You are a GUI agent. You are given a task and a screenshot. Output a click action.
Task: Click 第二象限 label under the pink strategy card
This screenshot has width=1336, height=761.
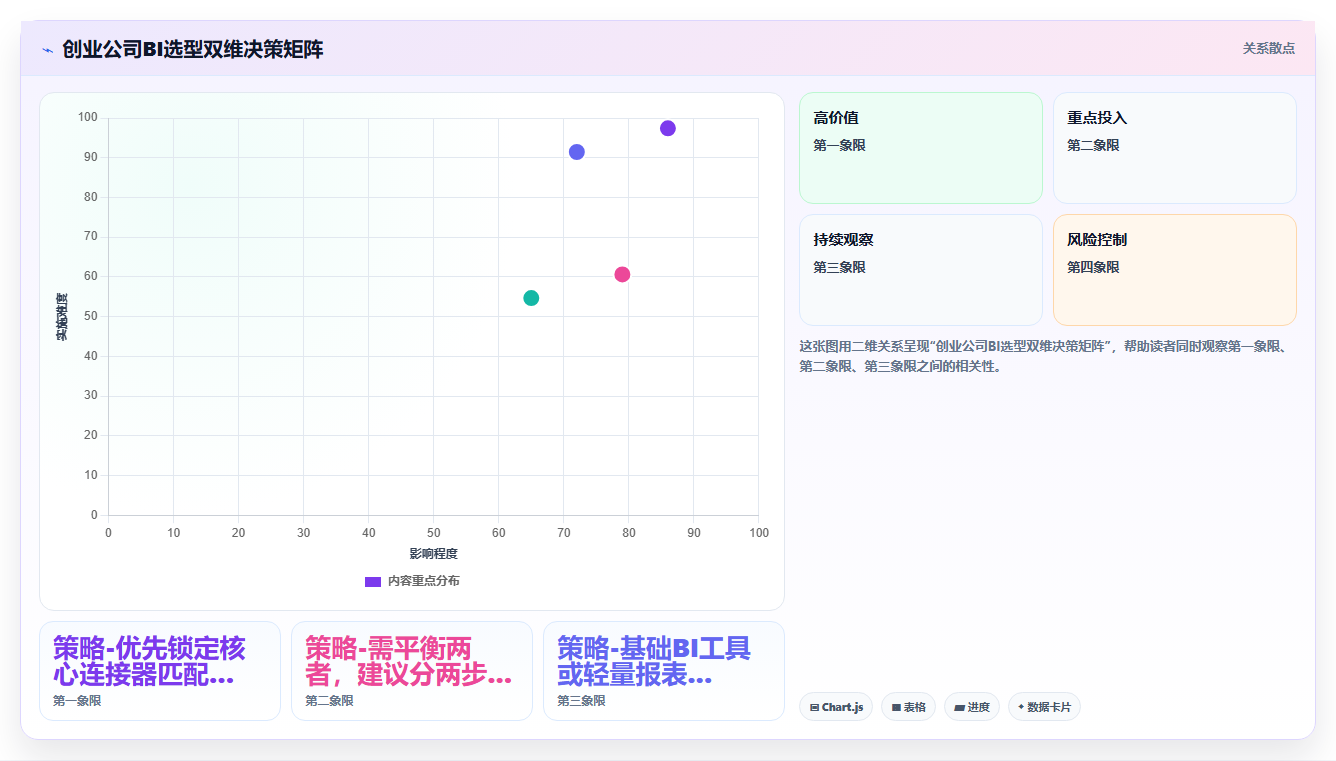pos(329,701)
